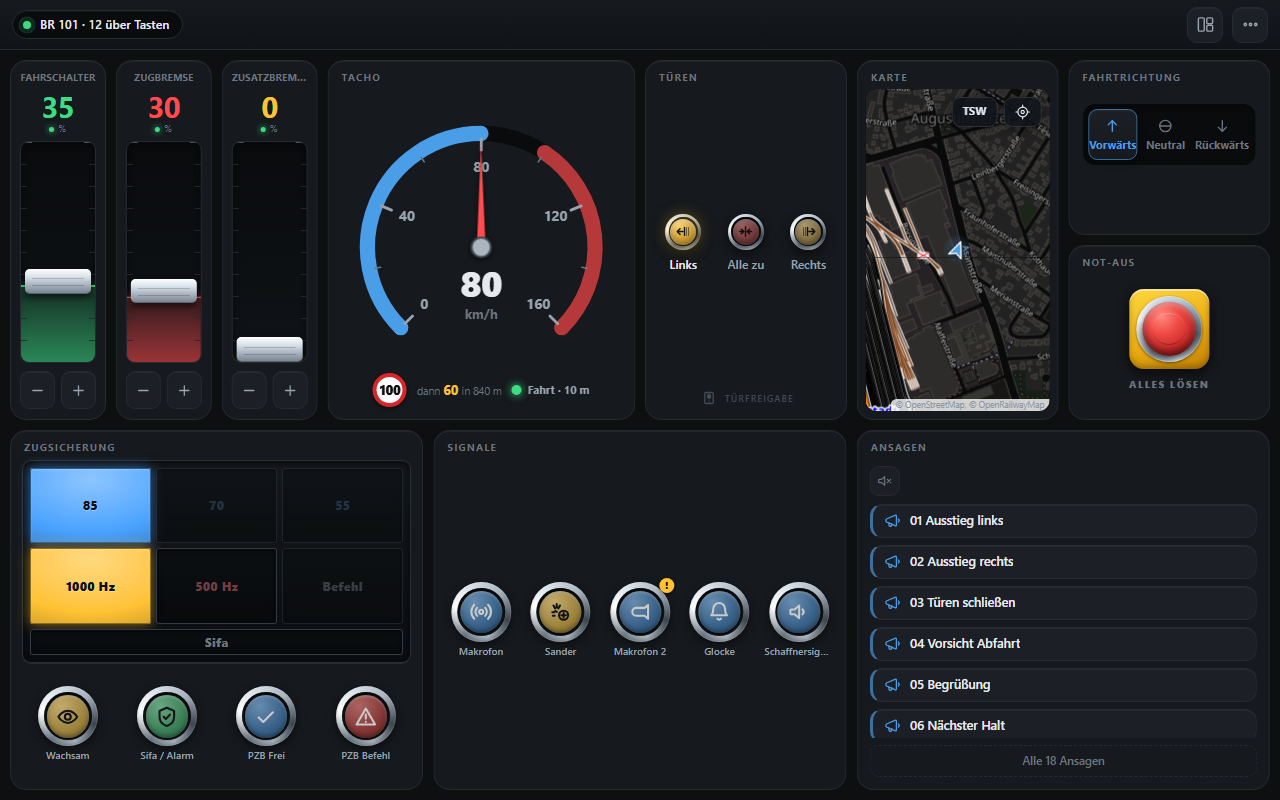
Task: Reset the Sifa / Alarm button
Action: [x=167, y=716]
